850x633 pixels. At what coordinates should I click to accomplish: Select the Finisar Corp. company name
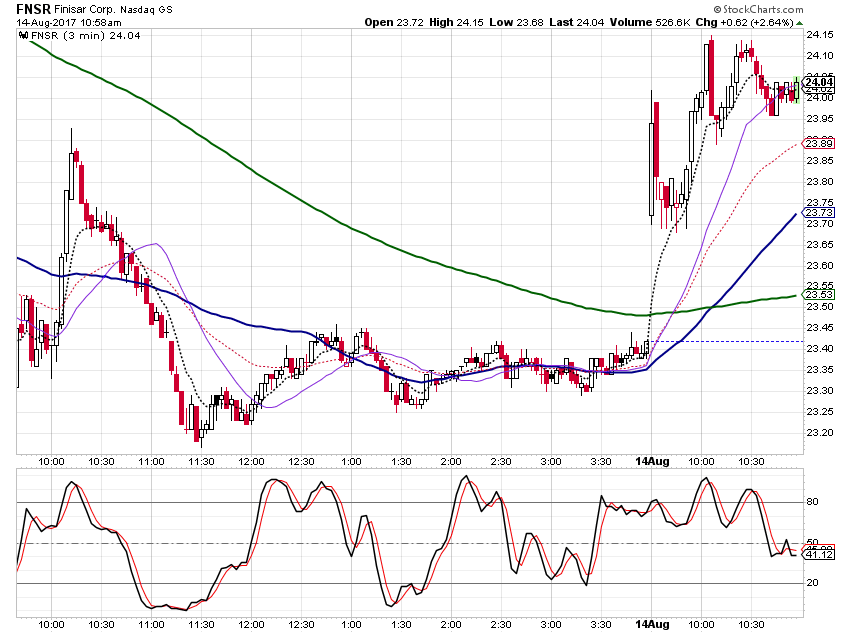coord(84,9)
